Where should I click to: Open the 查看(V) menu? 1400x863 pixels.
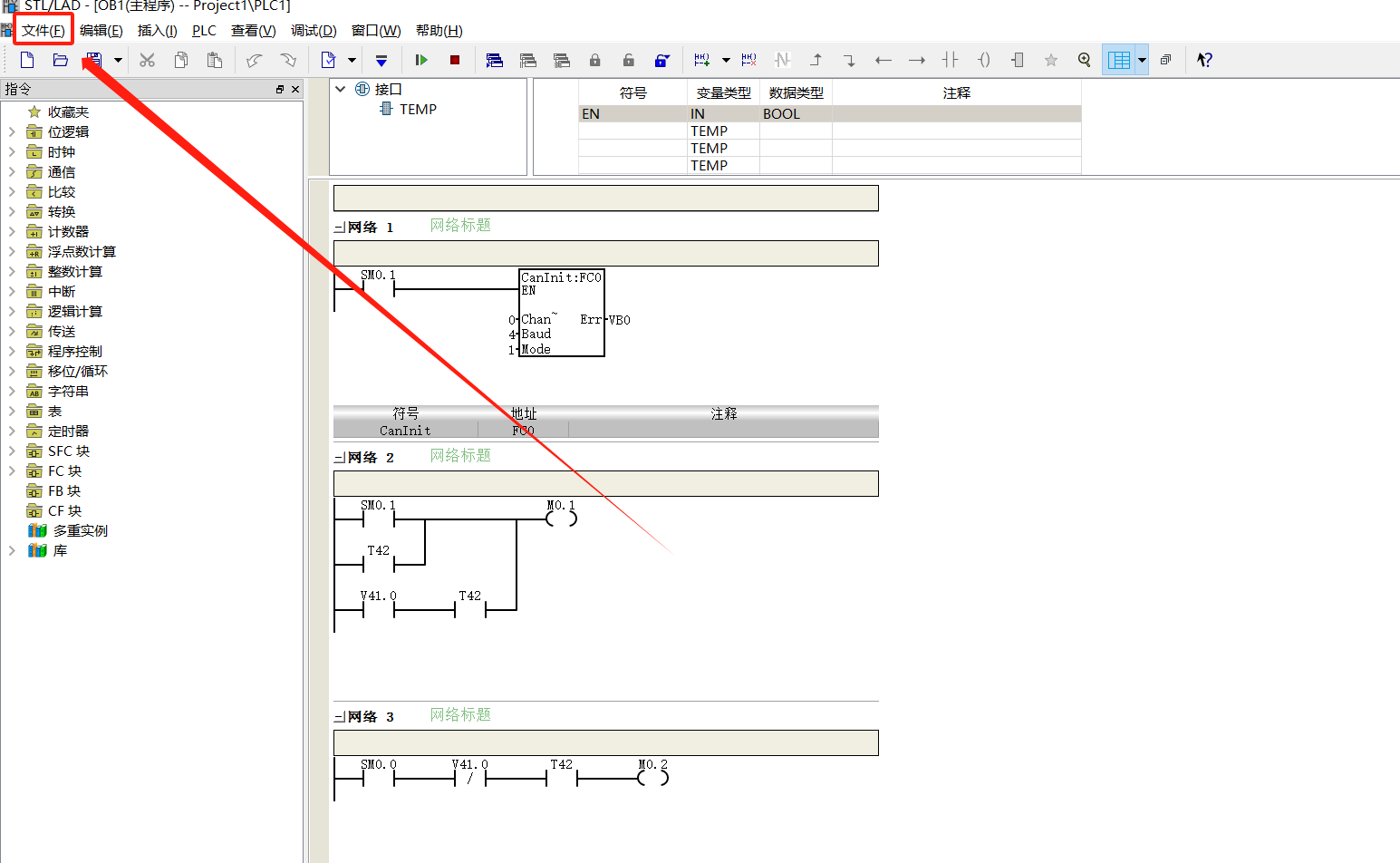(x=253, y=30)
